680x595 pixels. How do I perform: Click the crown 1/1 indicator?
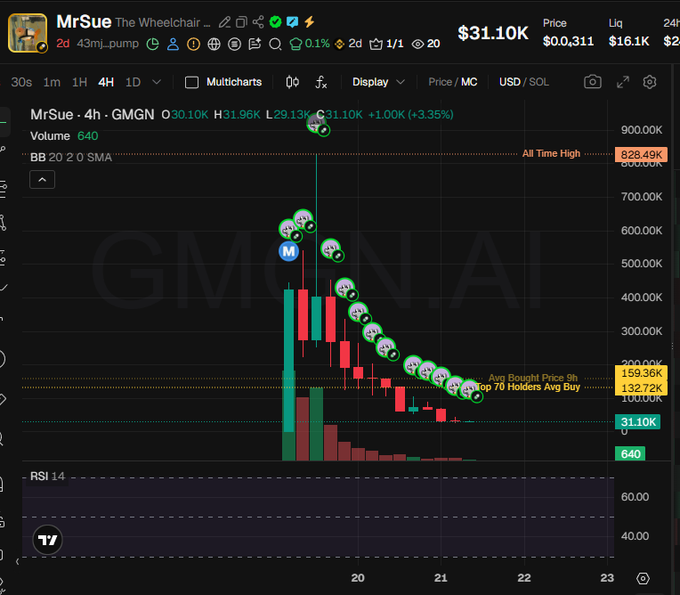(386, 44)
